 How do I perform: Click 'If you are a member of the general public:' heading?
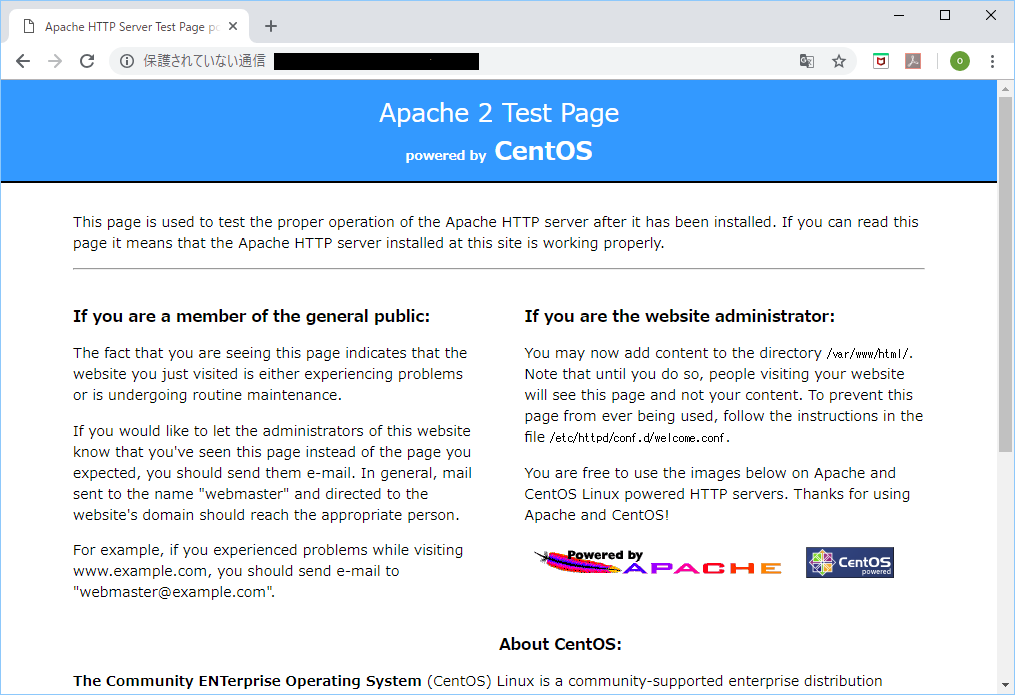(251, 316)
